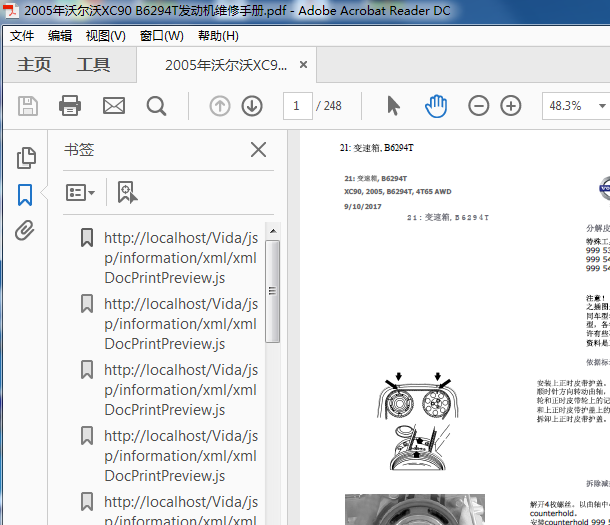Close the 书签 bookmarks pane
Screen dimensions: 610x525
[x=258, y=150]
